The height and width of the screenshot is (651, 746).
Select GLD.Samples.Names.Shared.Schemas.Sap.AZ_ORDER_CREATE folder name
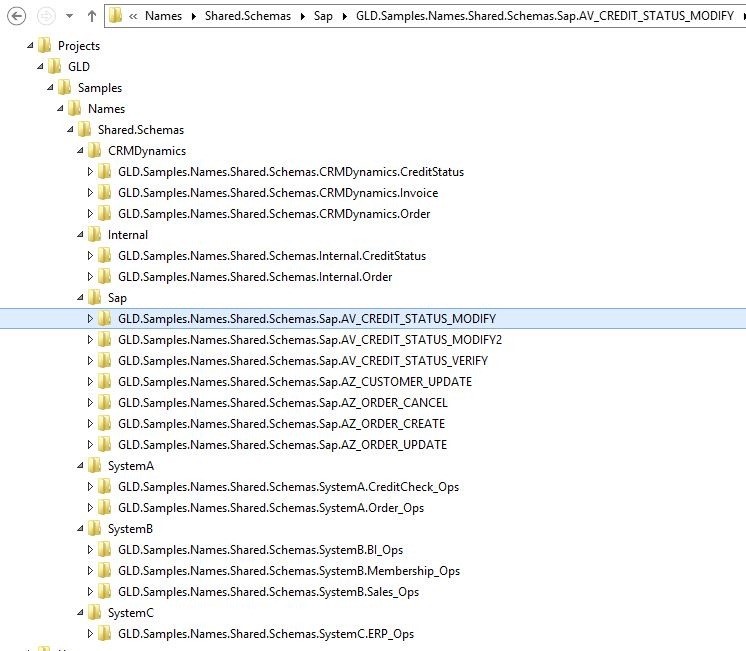point(281,424)
